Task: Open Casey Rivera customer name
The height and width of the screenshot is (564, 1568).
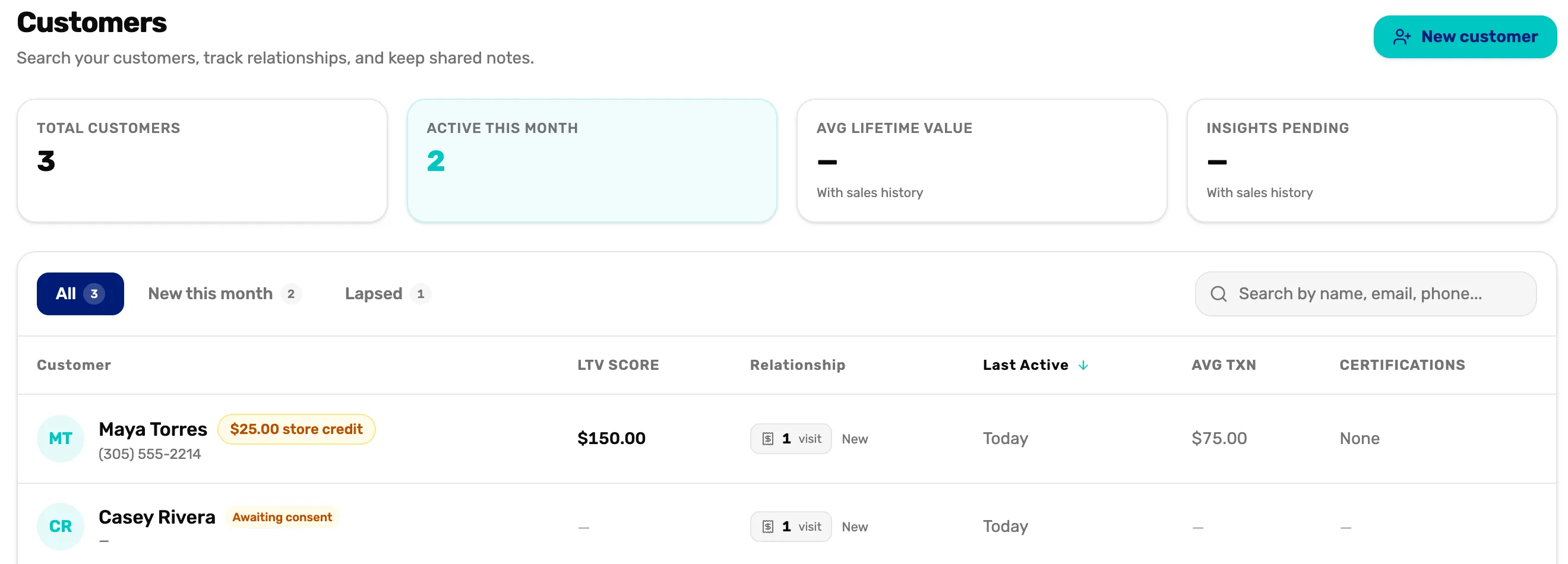Action: (x=157, y=517)
